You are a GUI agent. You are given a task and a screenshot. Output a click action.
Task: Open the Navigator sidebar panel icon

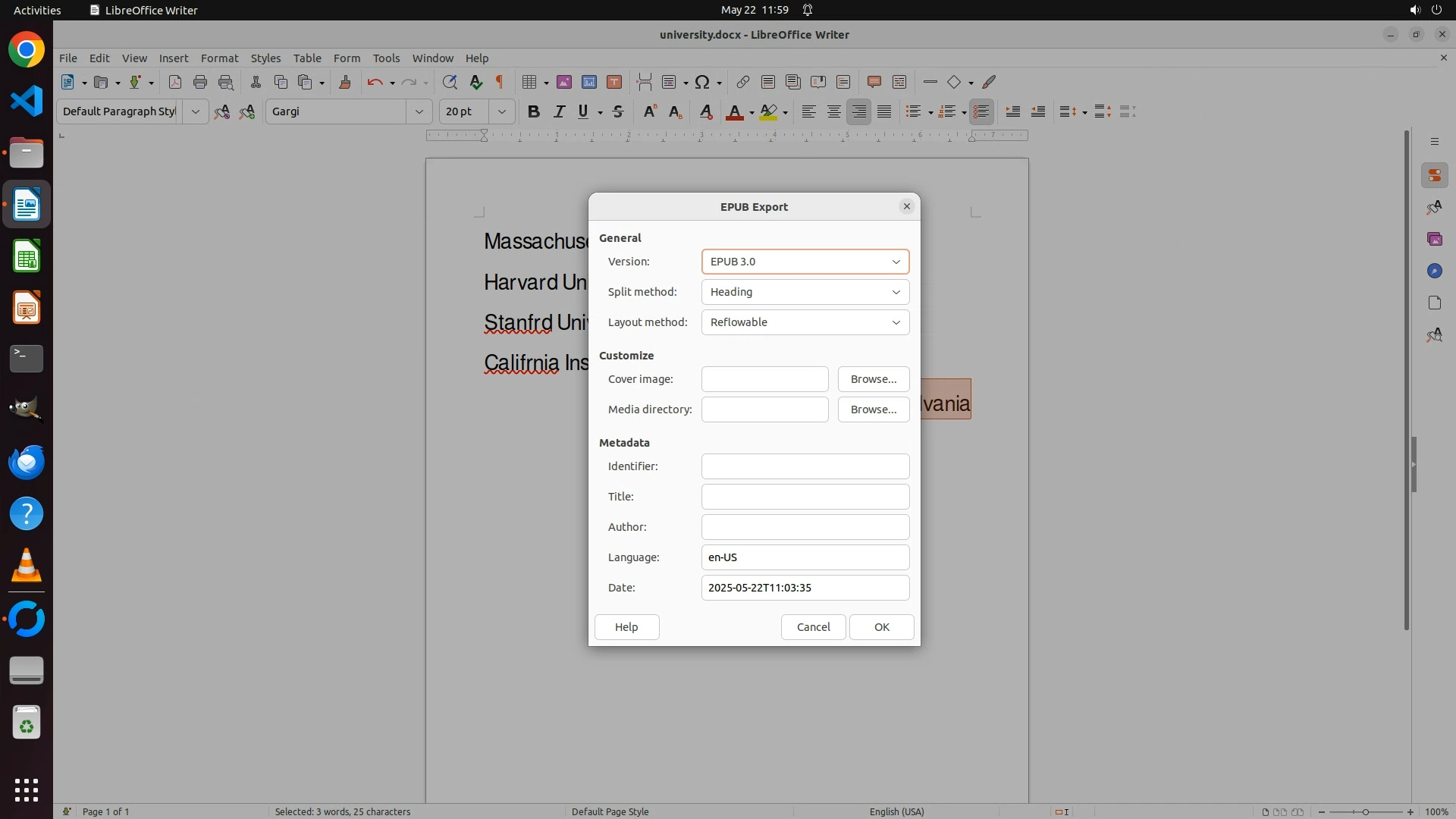click(x=1434, y=271)
